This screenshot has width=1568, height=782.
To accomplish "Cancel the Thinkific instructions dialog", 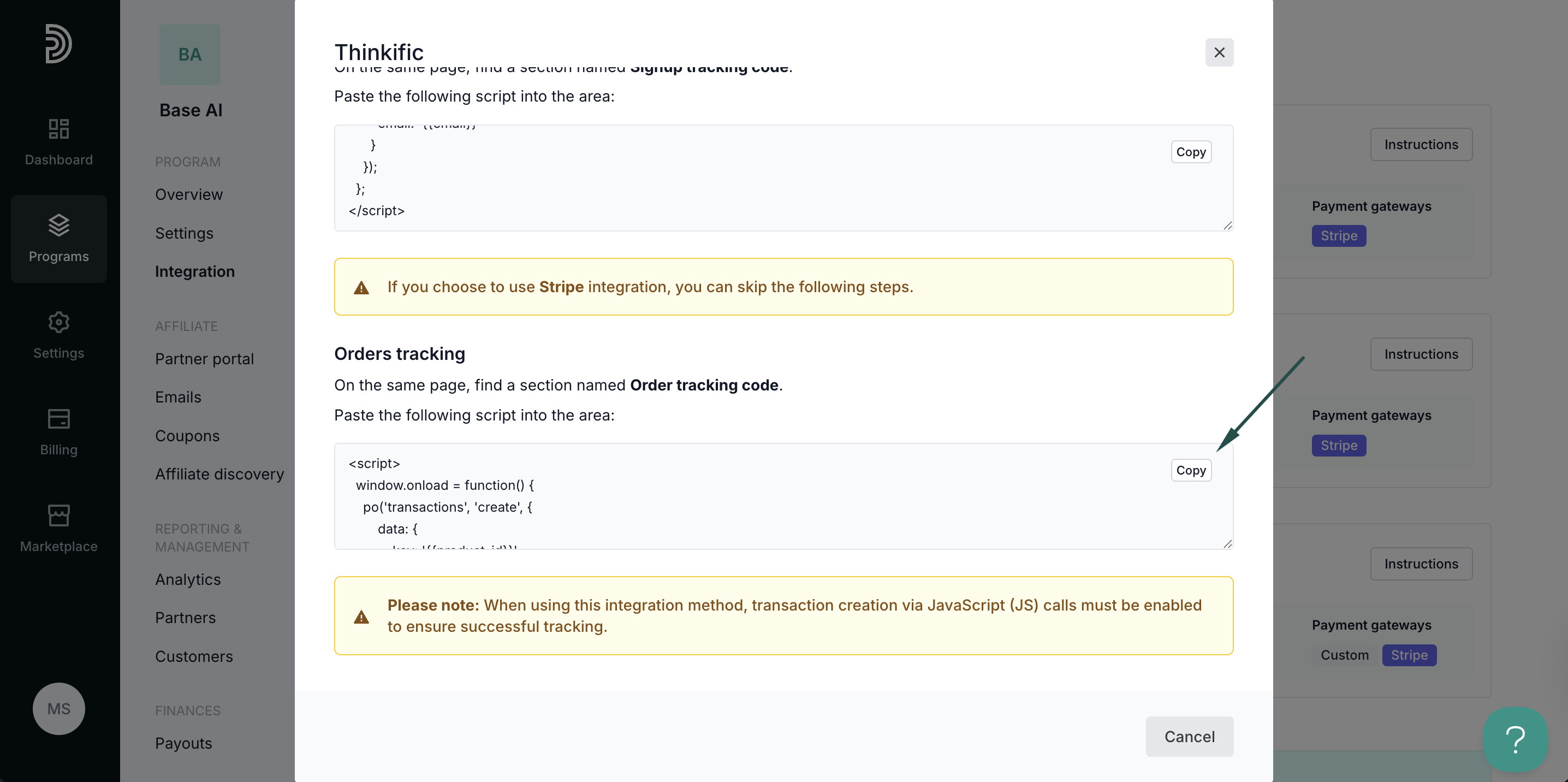I will click(1190, 736).
